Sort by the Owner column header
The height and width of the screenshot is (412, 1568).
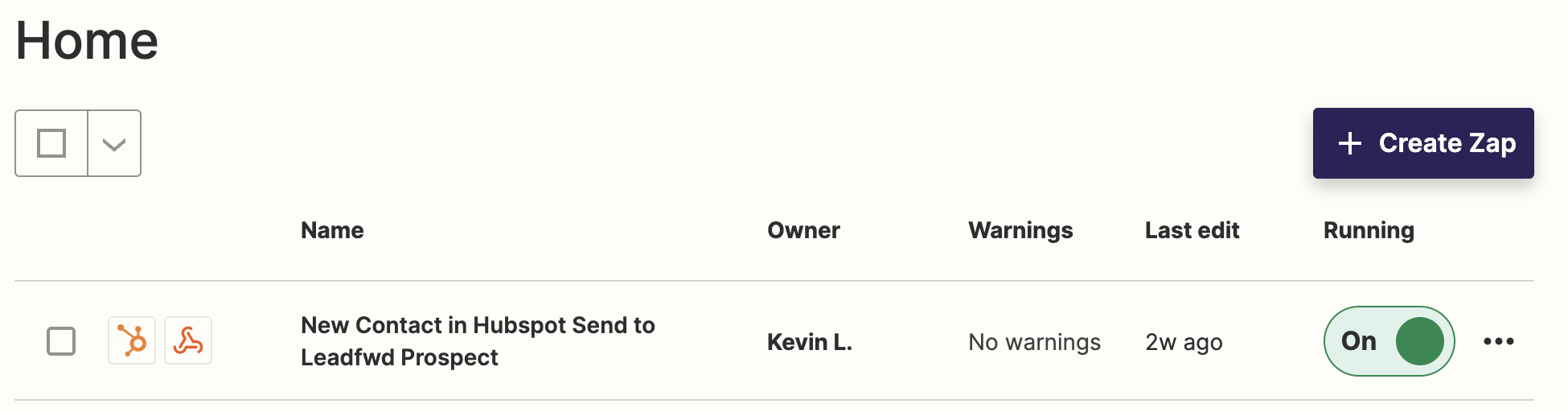pos(803,230)
